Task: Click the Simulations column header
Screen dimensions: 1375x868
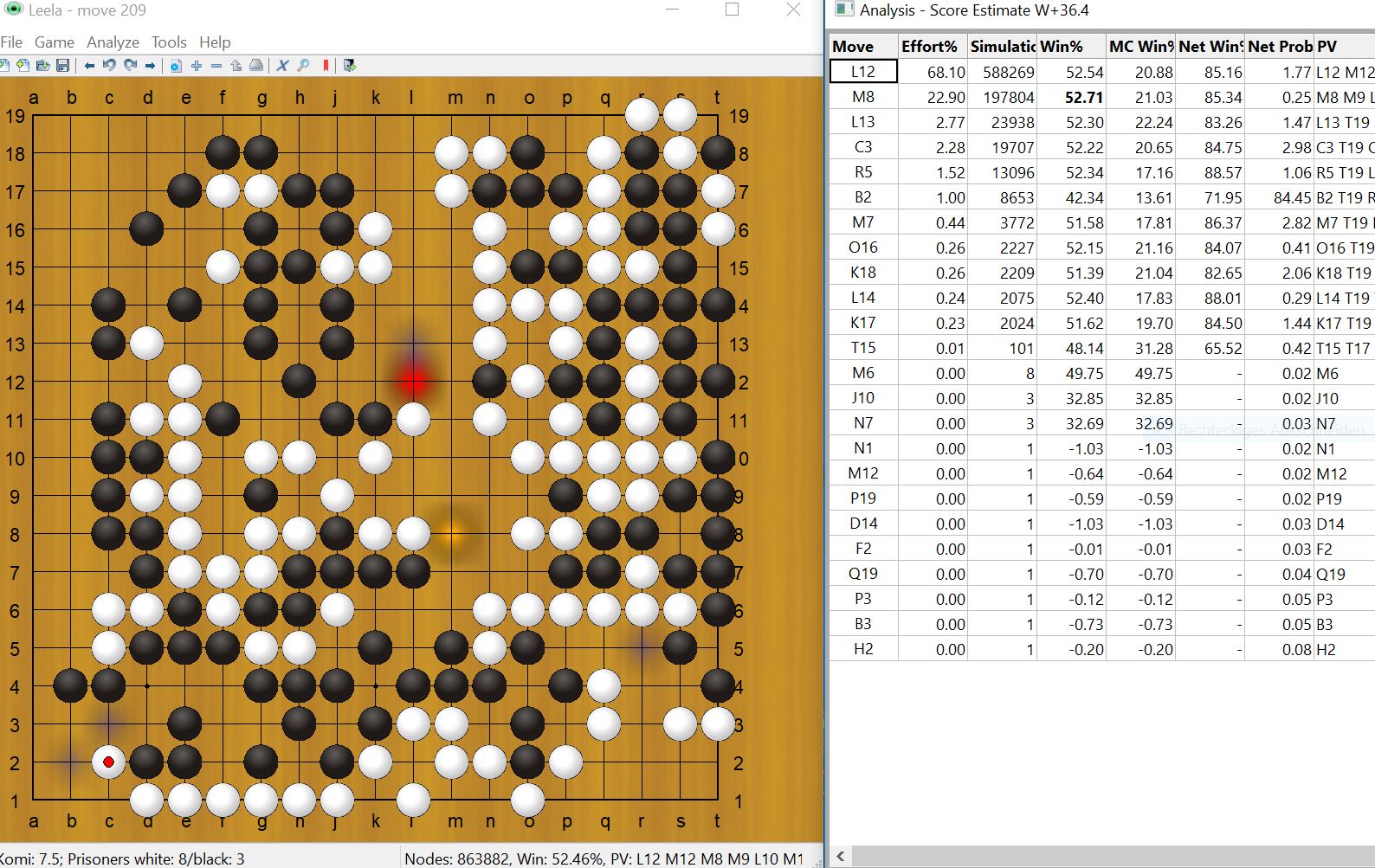Action: pyautogui.click(x=1002, y=46)
